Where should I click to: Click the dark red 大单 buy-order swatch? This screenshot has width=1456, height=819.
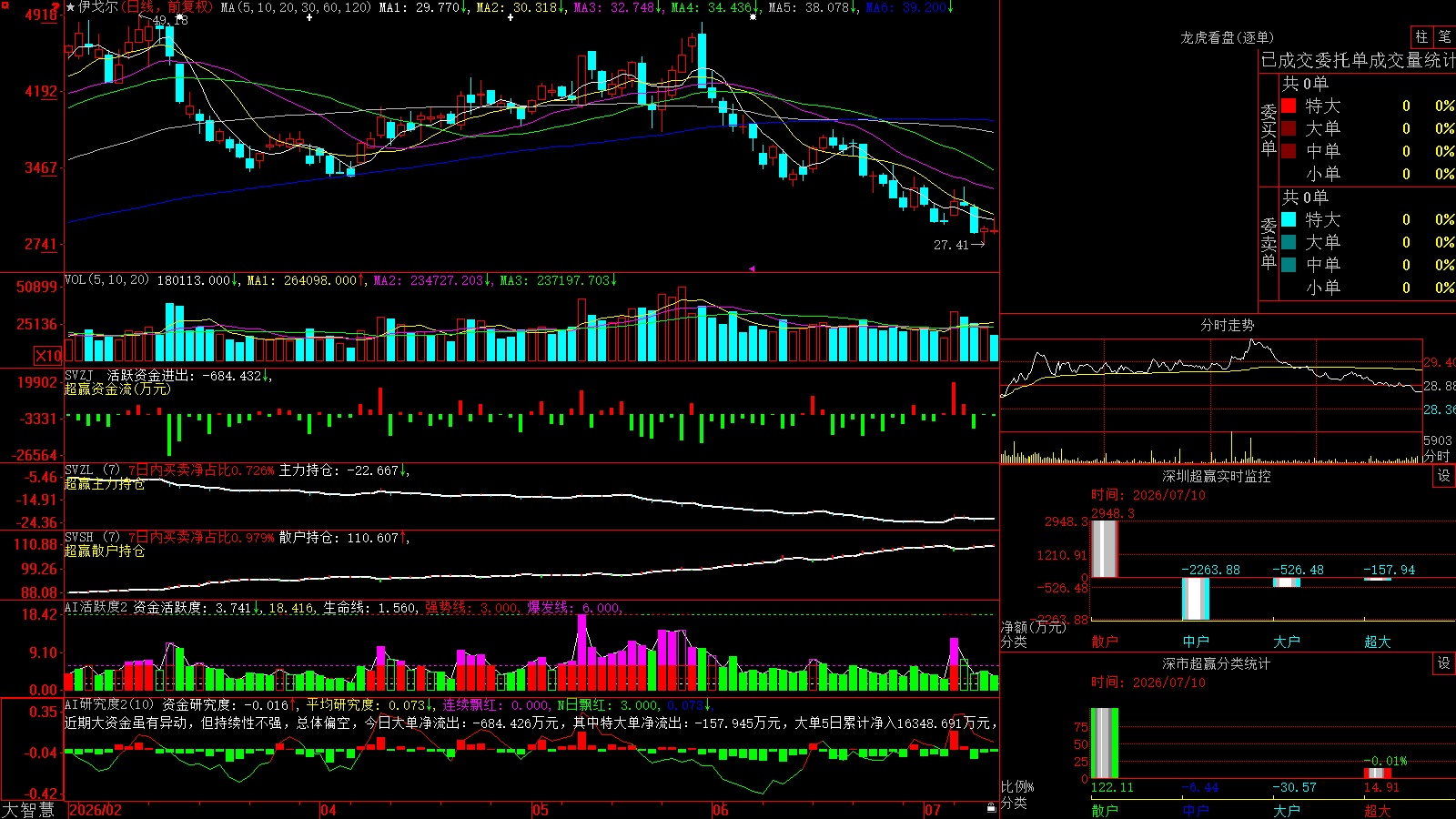coord(1289,128)
